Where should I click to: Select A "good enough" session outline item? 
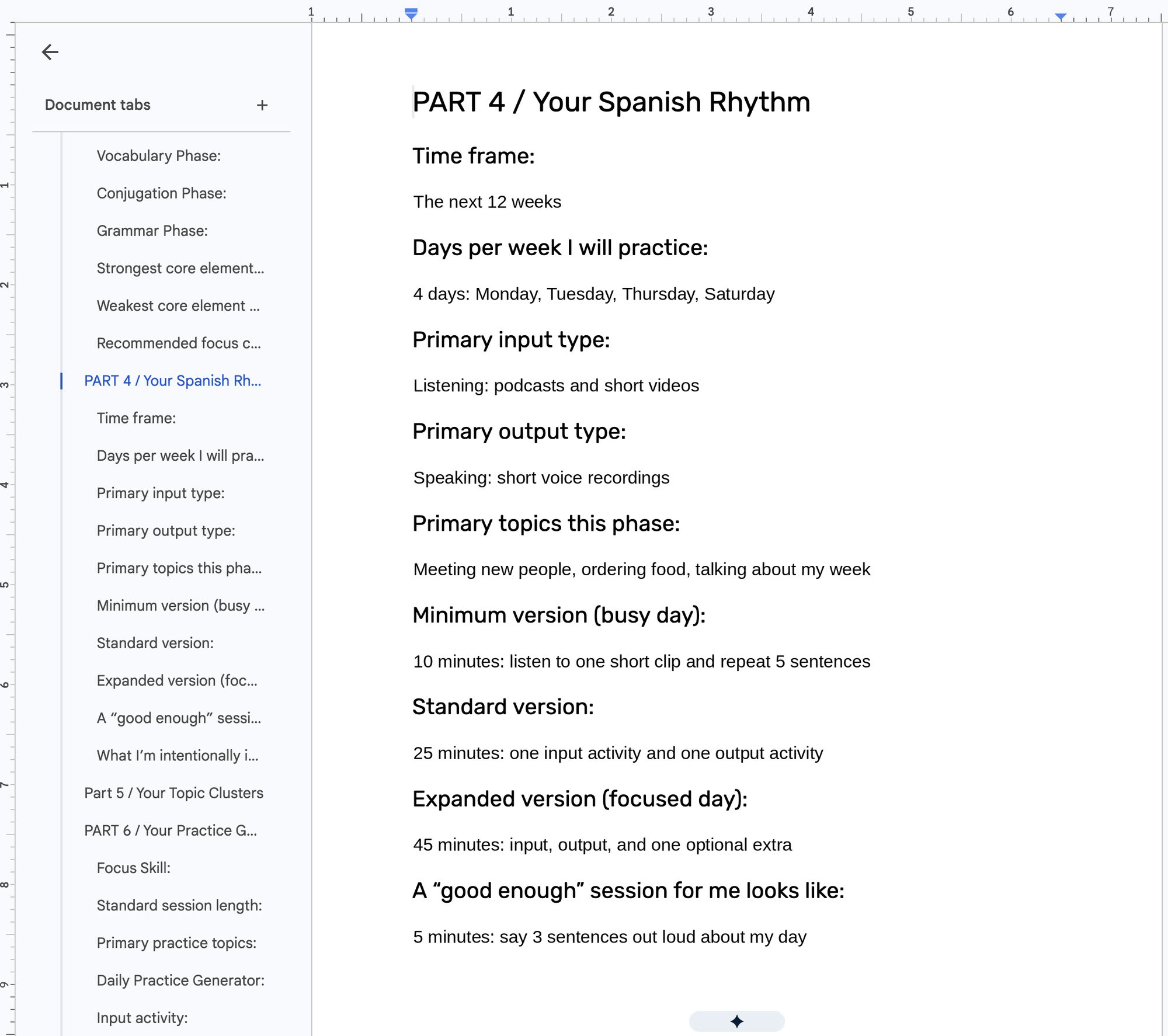[x=179, y=718]
